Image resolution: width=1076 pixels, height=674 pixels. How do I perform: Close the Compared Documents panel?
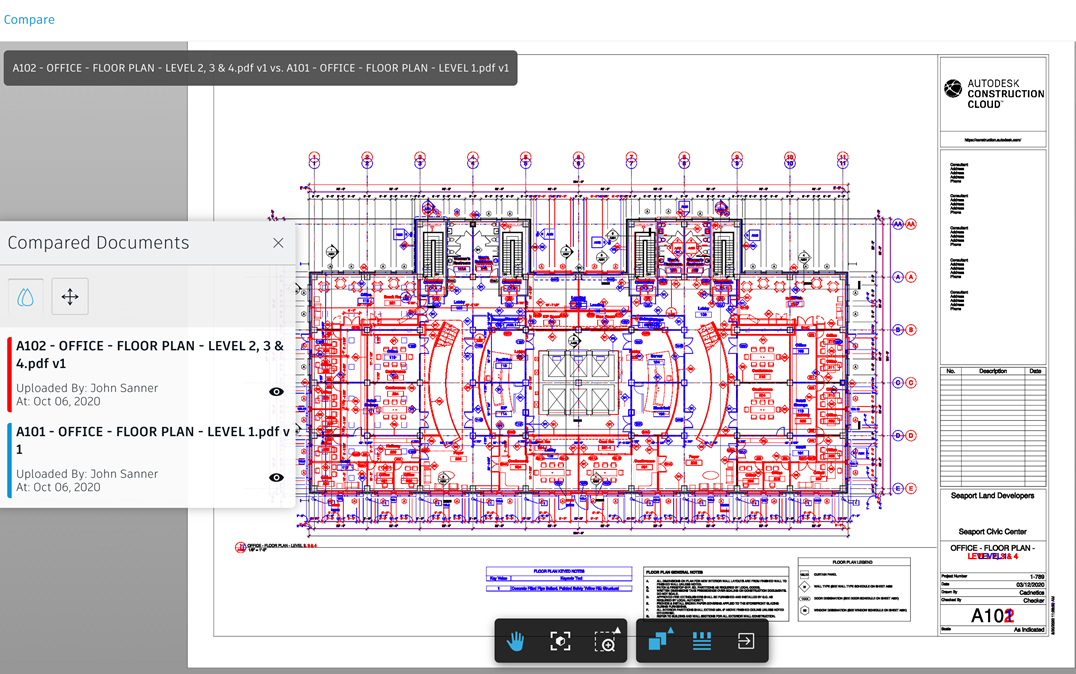click(278, 243)
